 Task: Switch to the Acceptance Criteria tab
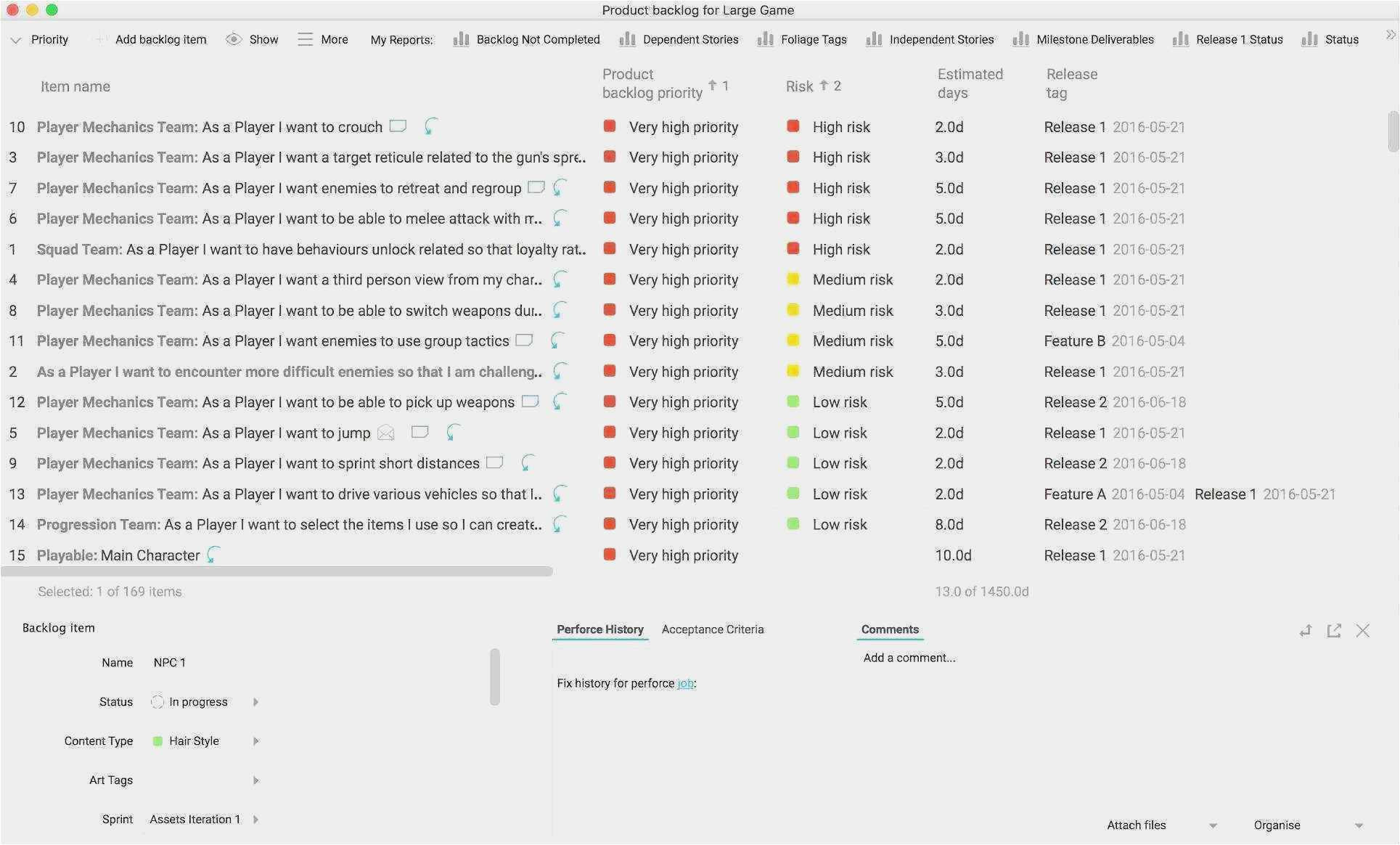713,629
